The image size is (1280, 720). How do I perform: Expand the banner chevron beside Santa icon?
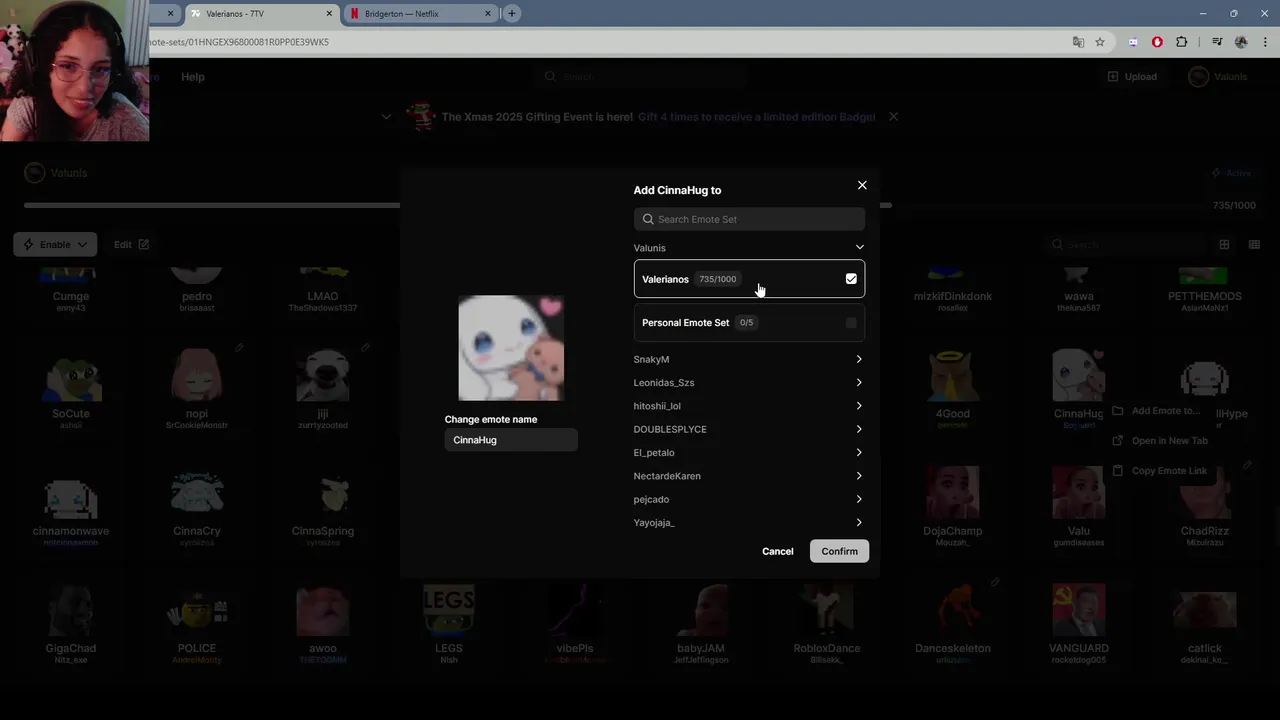386,117
